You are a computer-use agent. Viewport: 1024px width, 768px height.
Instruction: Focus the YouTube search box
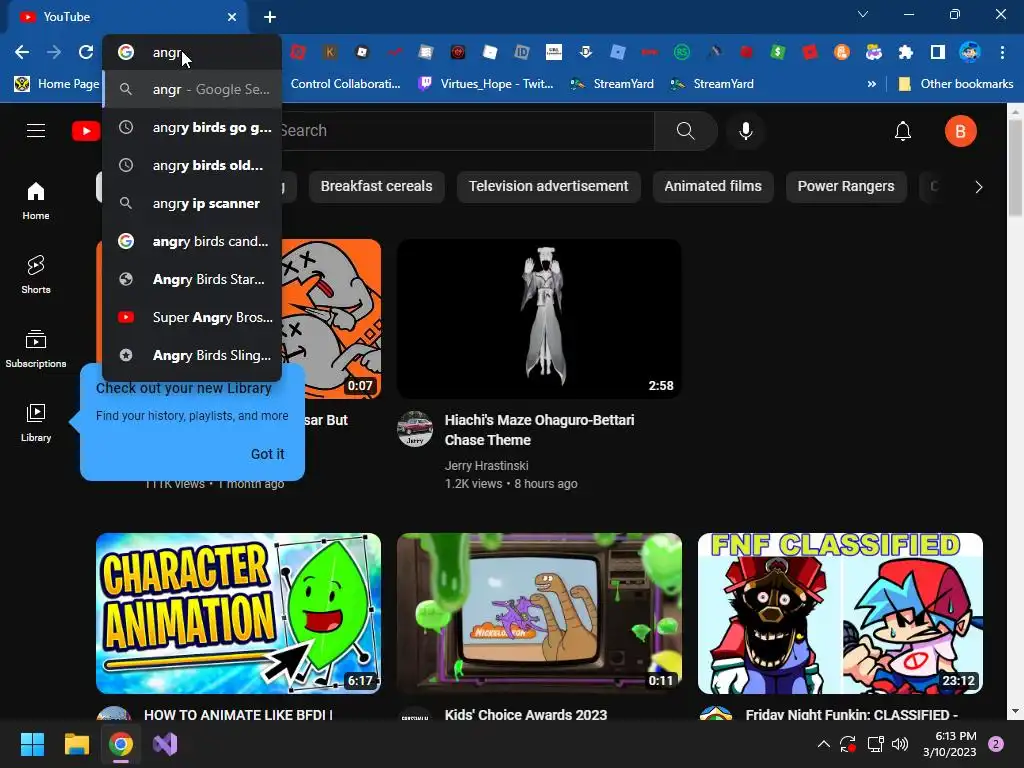click(x=466, y=131)
